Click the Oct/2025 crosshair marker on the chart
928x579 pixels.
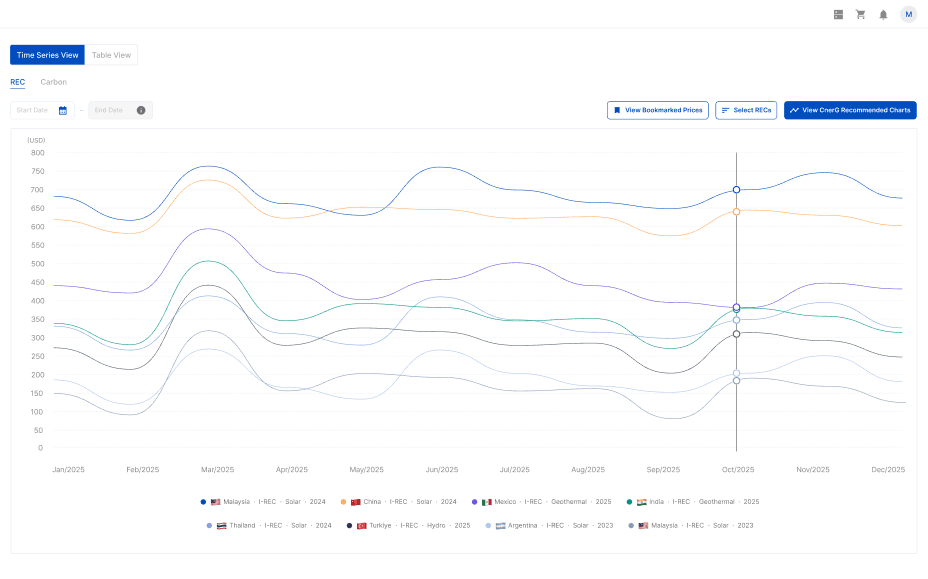(736, 189)
